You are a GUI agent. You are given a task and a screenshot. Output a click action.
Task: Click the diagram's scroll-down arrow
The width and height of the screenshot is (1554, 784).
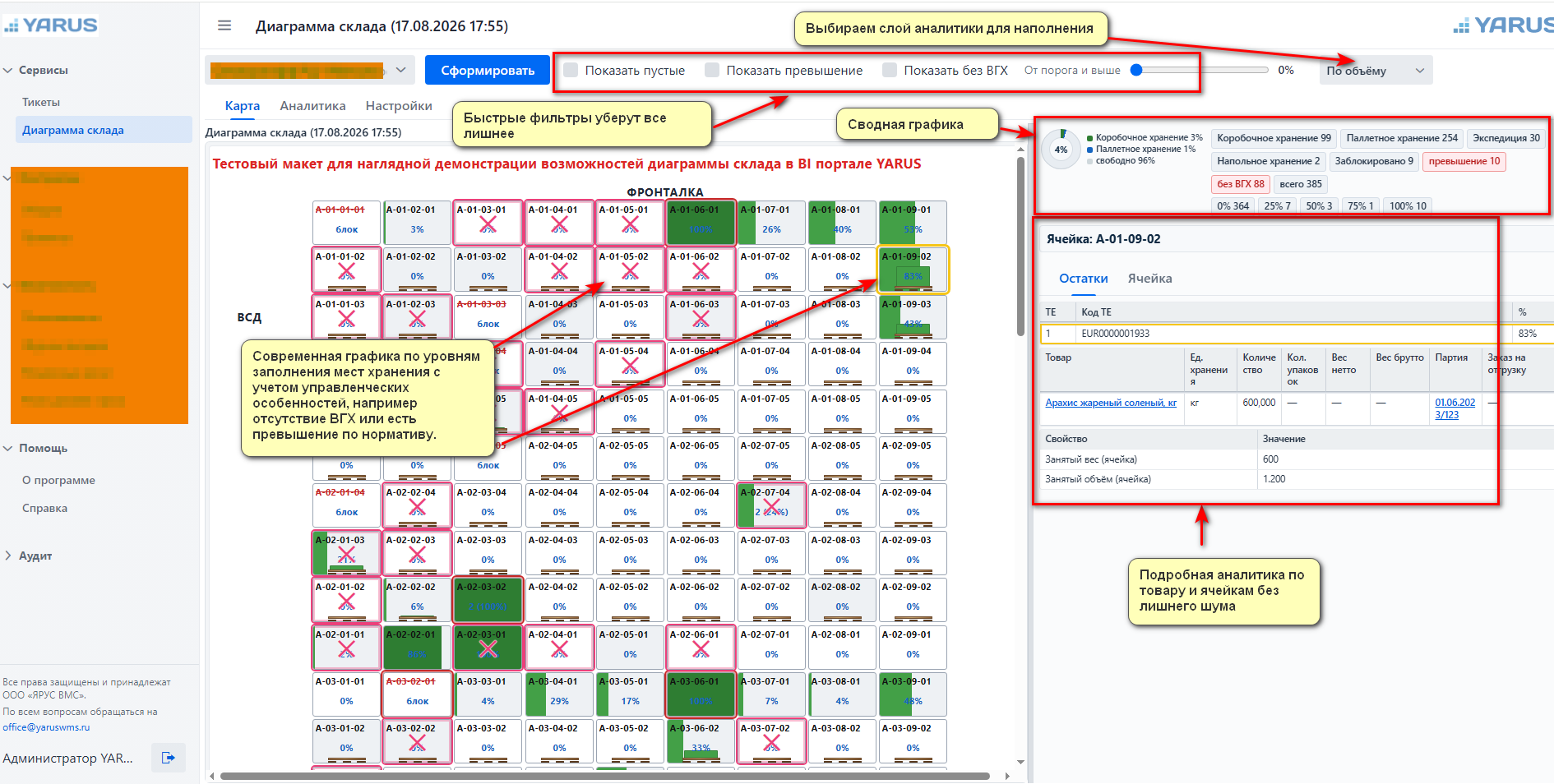click(1020, 762)
